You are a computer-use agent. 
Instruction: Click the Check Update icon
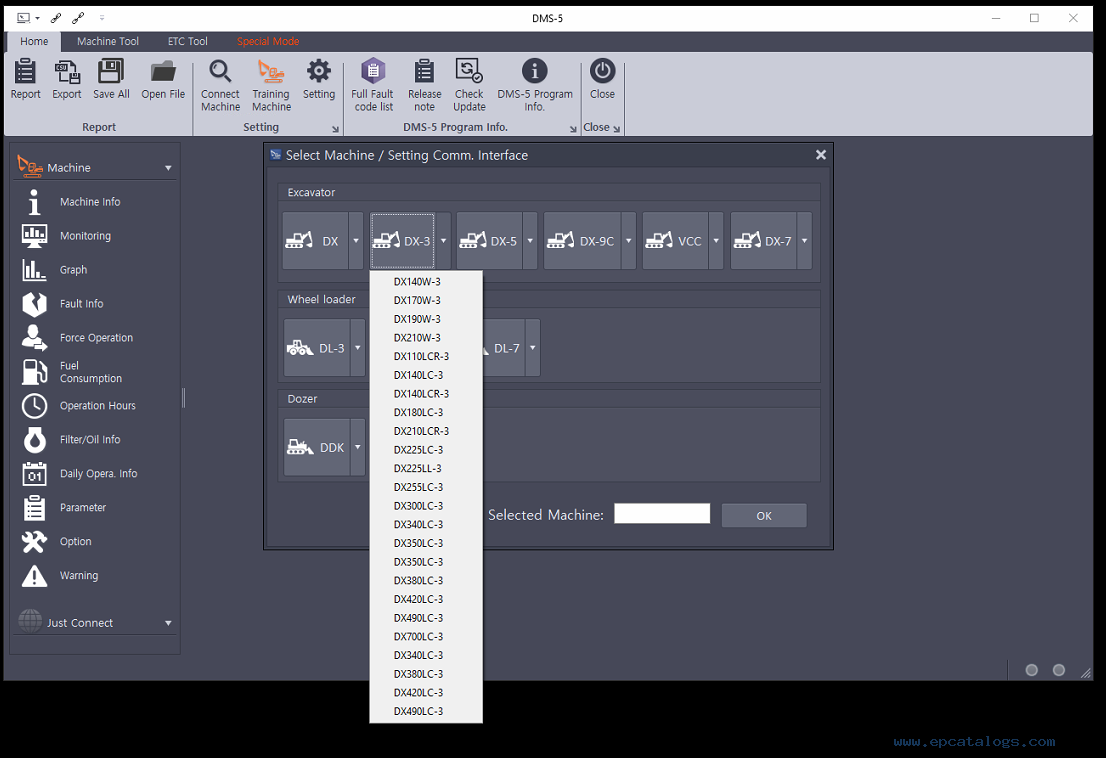point(469,71)
